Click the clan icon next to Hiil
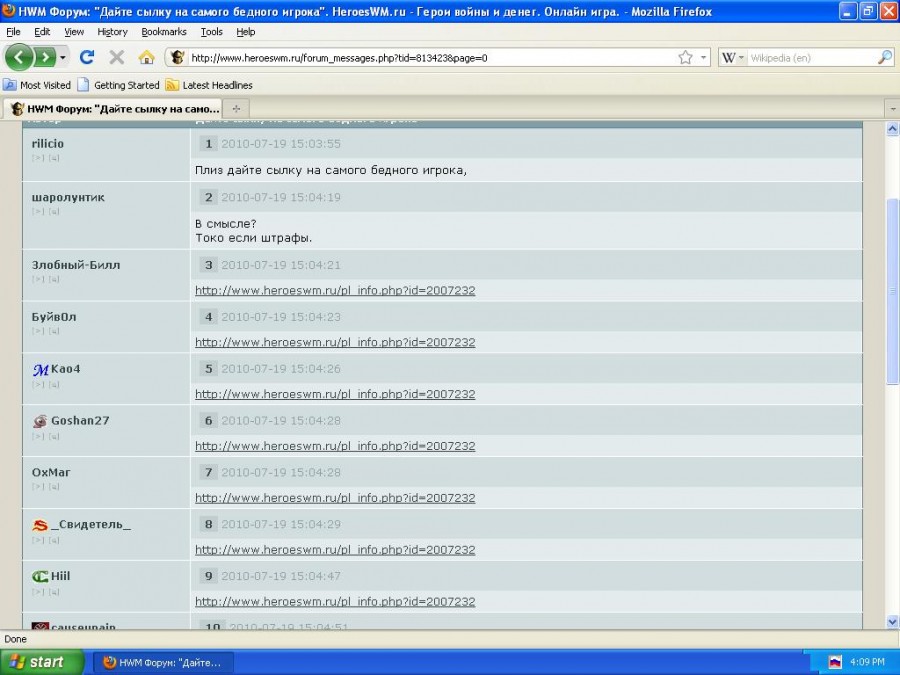Viewport: 900px width, 675px height. click(40, 577)
